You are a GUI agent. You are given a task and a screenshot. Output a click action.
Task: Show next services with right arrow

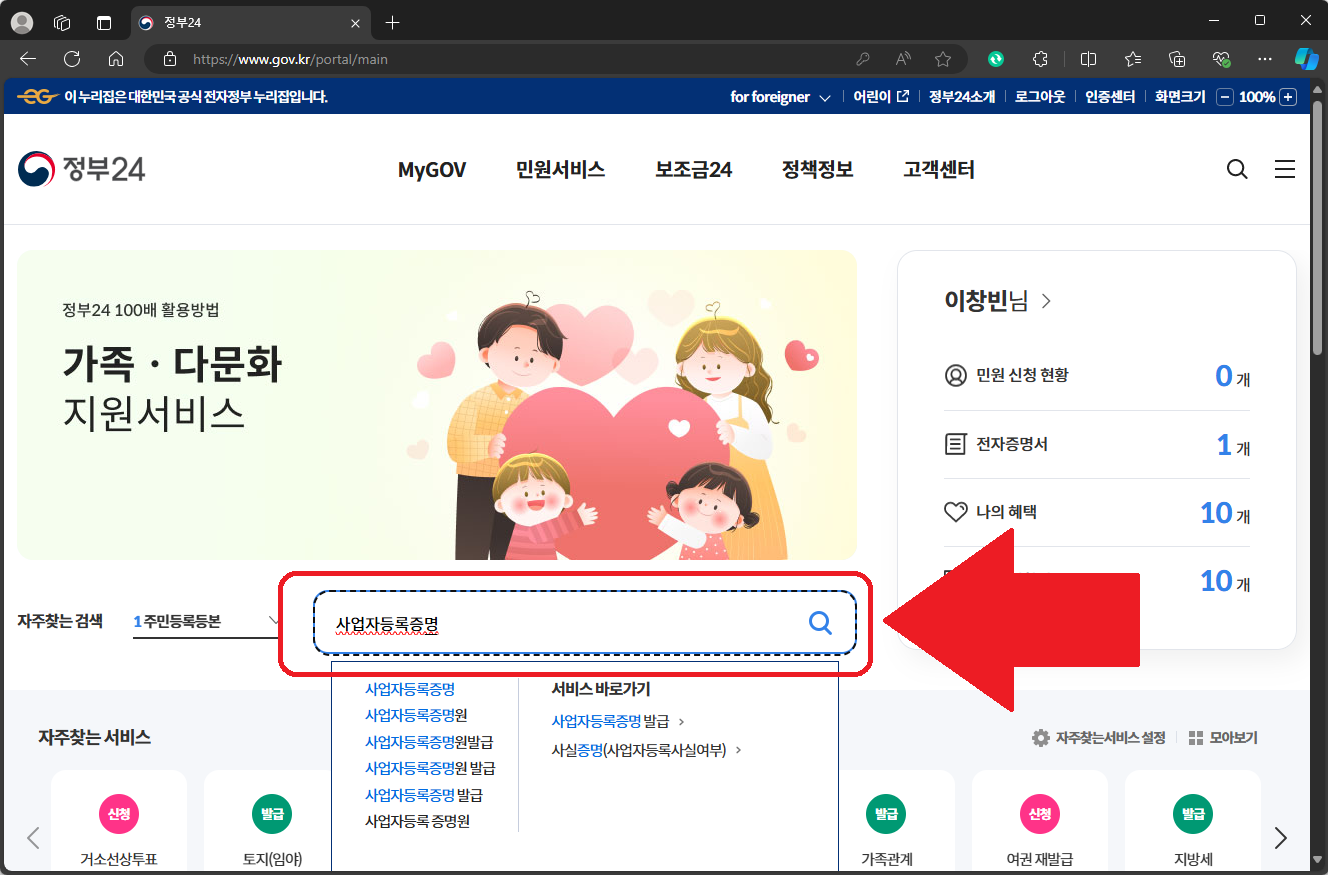[1281, 838]
